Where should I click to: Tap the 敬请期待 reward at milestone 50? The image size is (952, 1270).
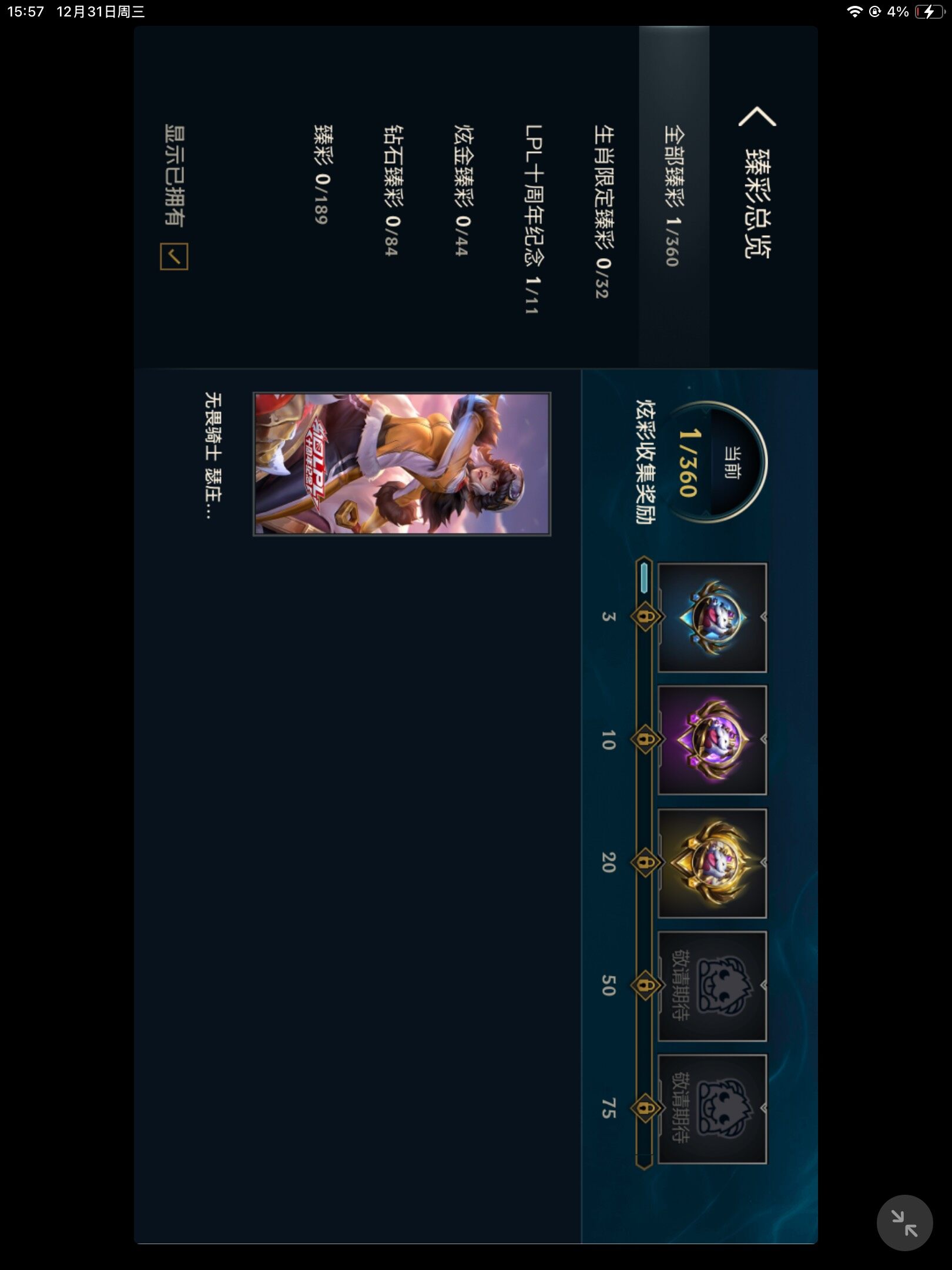[x=712, y=986]
